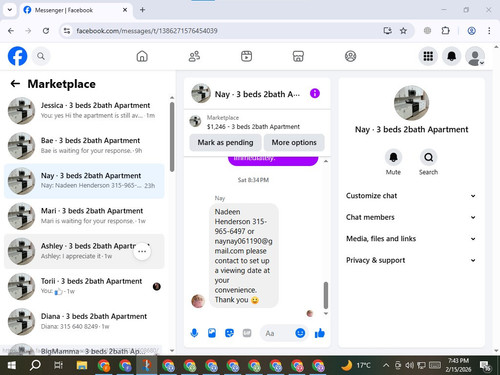Open the three-dot options on Ashley's chat
This screenshot has width=500, height=375.
142,251
